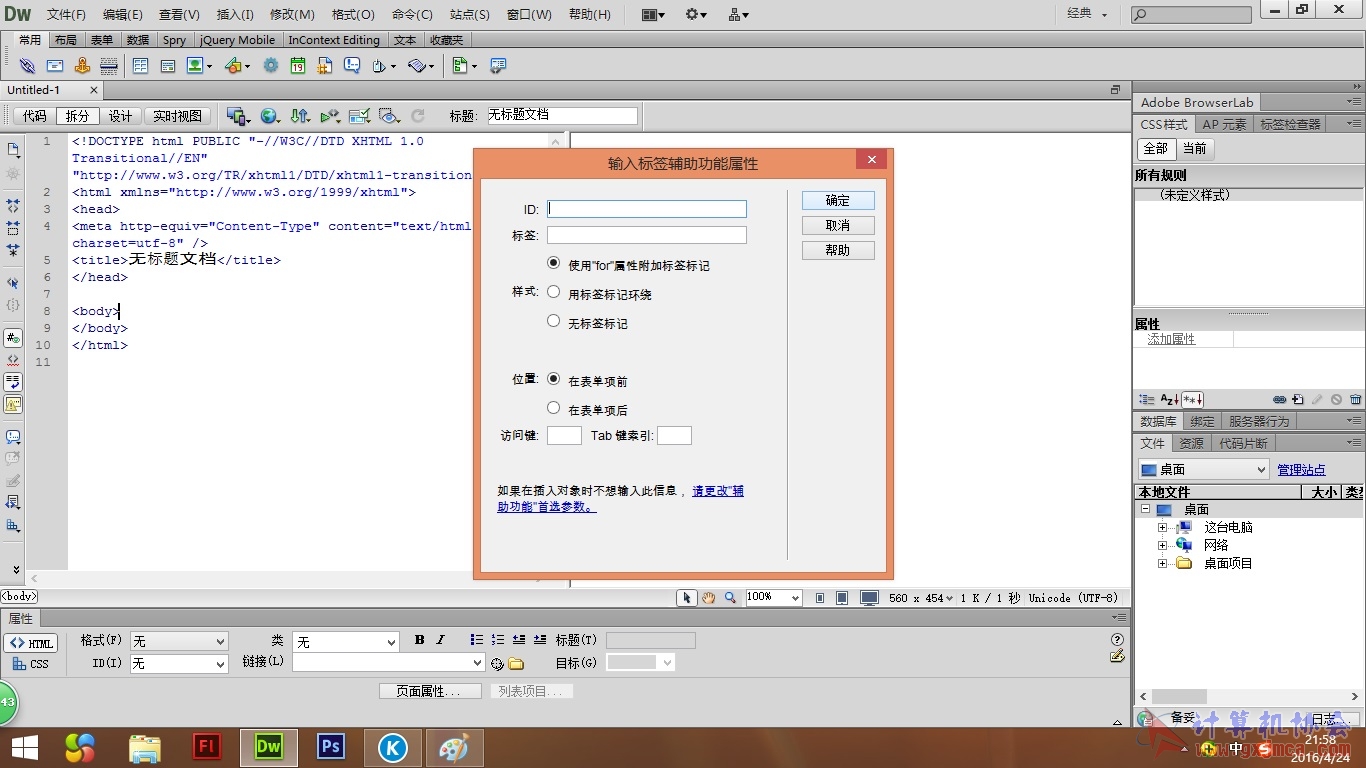Screen dimensions: 1366x768
Task: Select 在表单项前 position radio
Action: 554,379
